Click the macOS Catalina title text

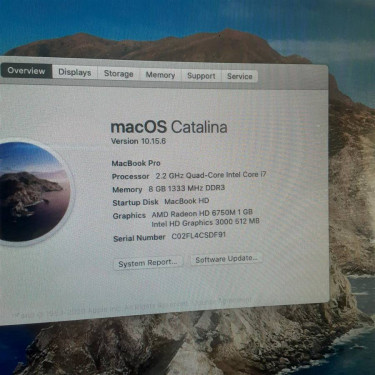[169, 127]
